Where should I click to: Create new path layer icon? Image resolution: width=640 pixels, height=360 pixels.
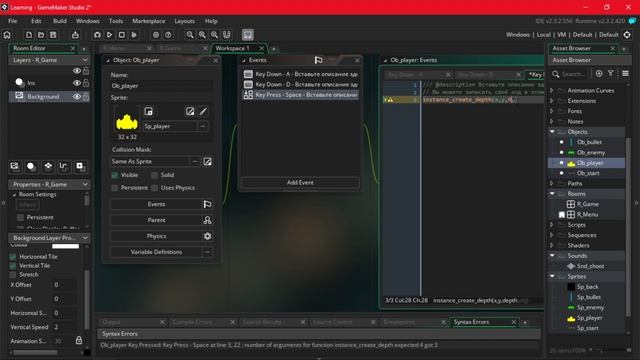[63, 166]
